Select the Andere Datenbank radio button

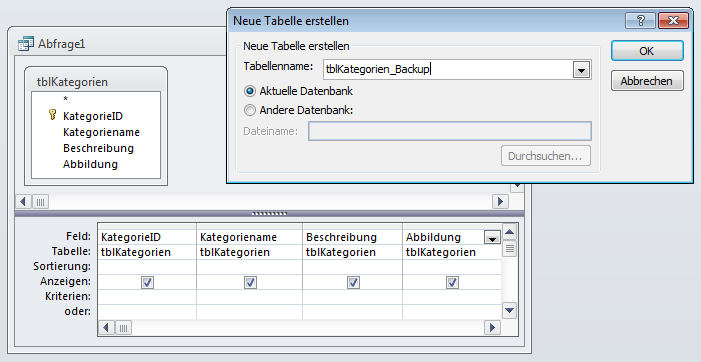250,110
